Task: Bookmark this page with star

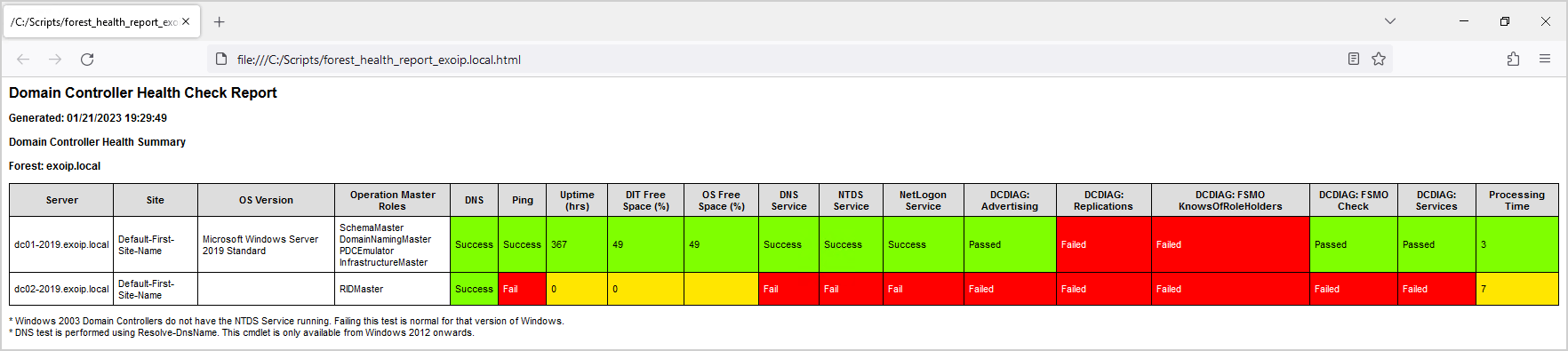Action: pos(1379,59)
